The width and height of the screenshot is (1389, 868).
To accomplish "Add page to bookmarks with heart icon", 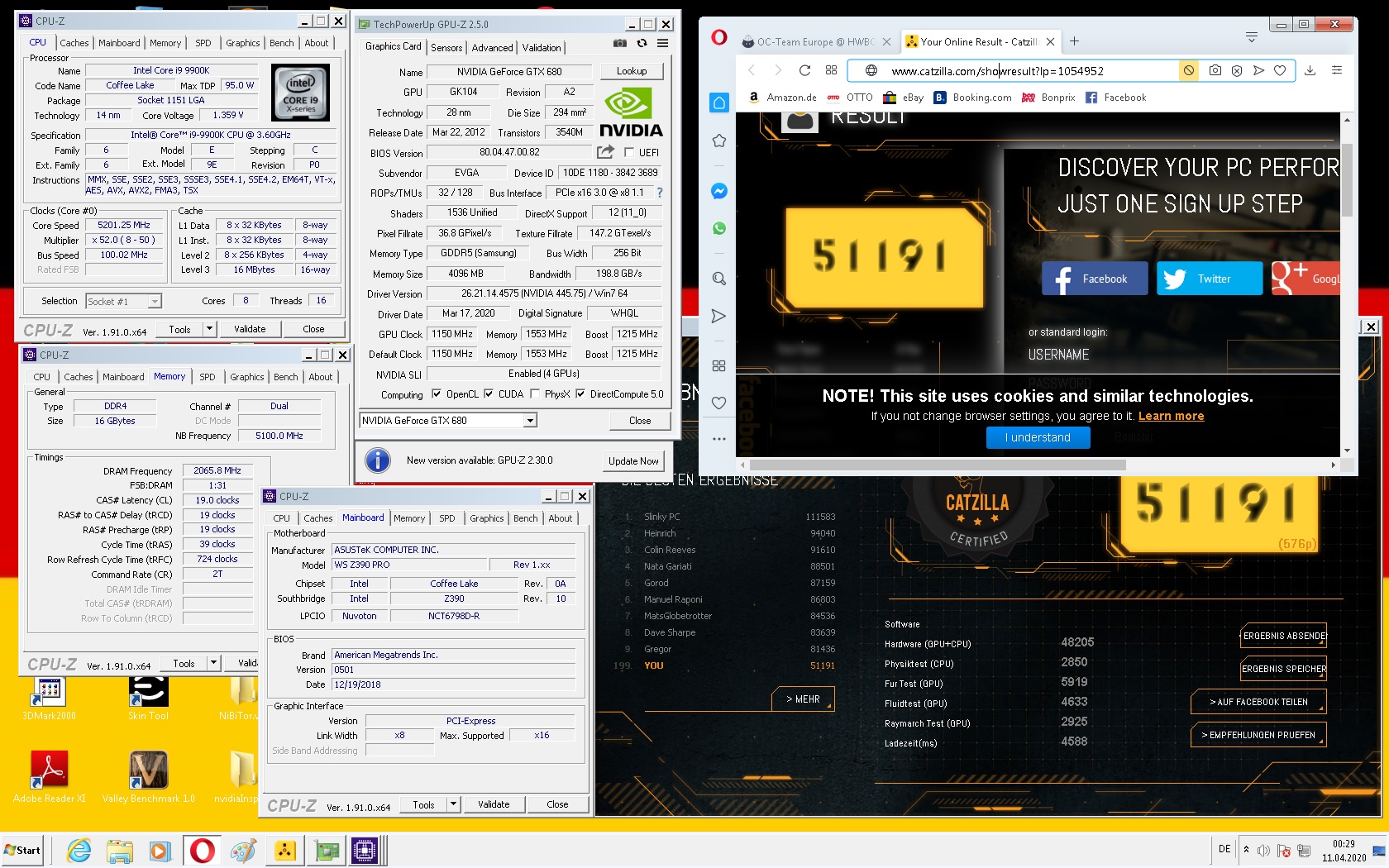I will pos(1279,70).
